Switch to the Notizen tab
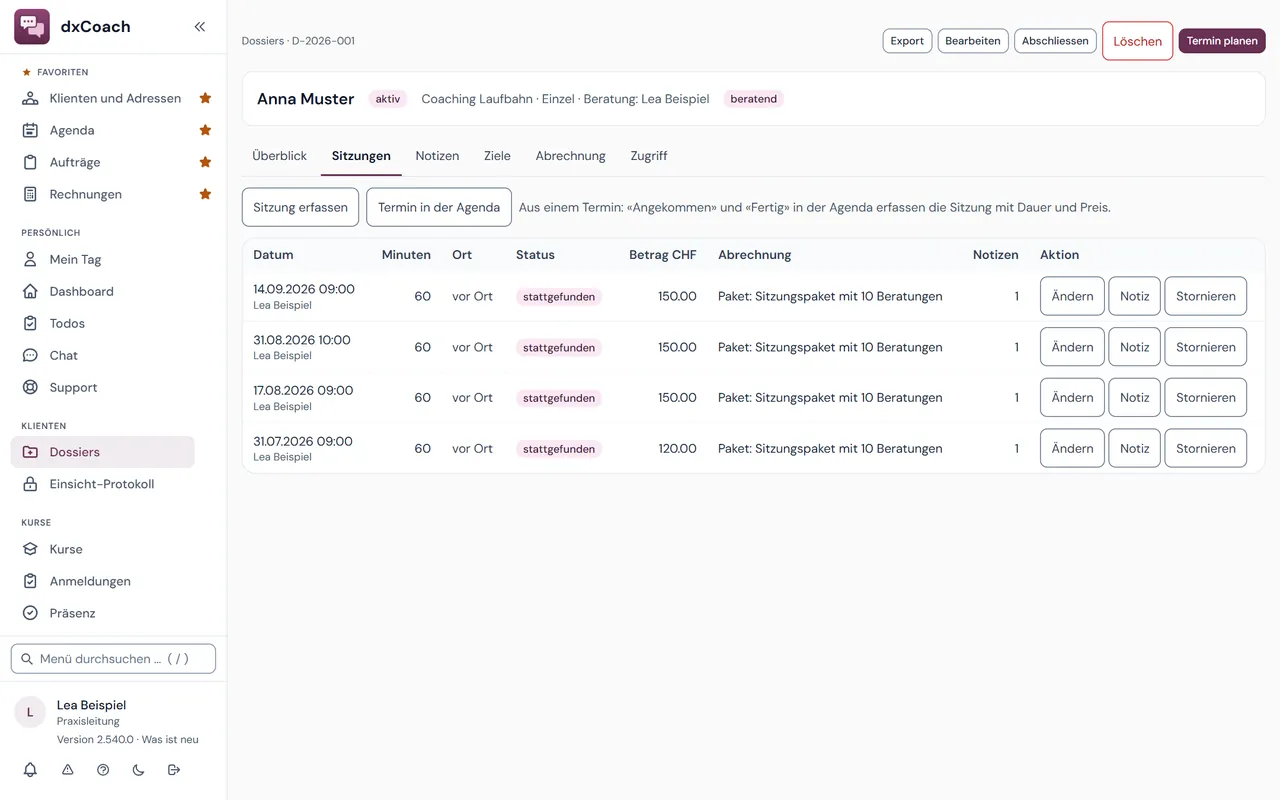Viewport: 1280px width, 800px height. [437, 156]
